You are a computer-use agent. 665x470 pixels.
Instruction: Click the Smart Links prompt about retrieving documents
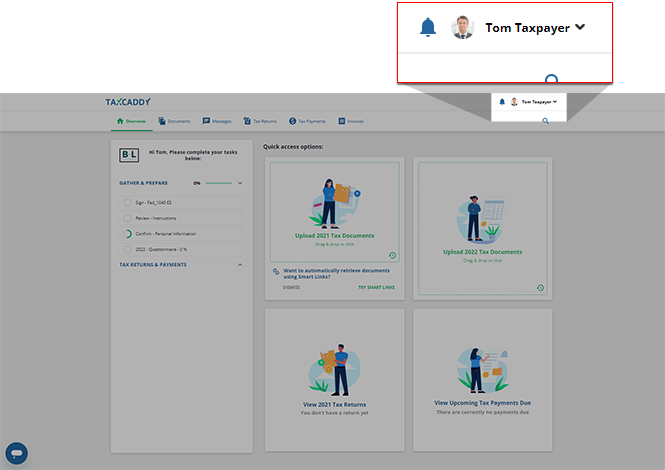[336, 274]
